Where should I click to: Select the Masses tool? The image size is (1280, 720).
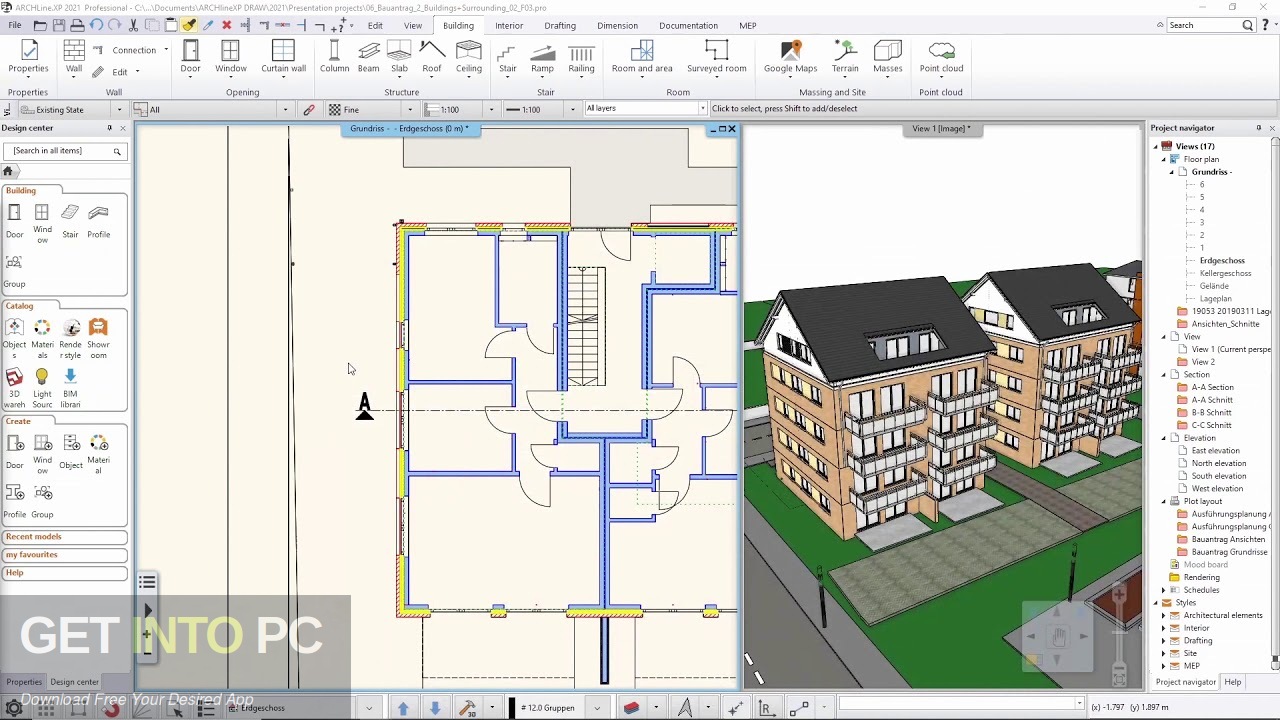coord(888,57)
